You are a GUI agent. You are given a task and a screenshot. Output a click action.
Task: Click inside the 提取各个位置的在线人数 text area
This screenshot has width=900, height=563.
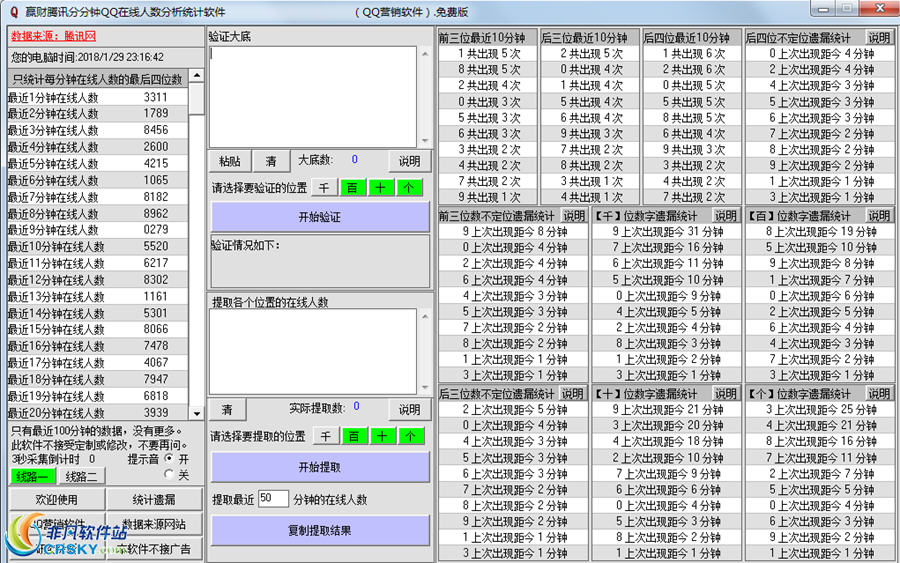click(x=313, y=351)
